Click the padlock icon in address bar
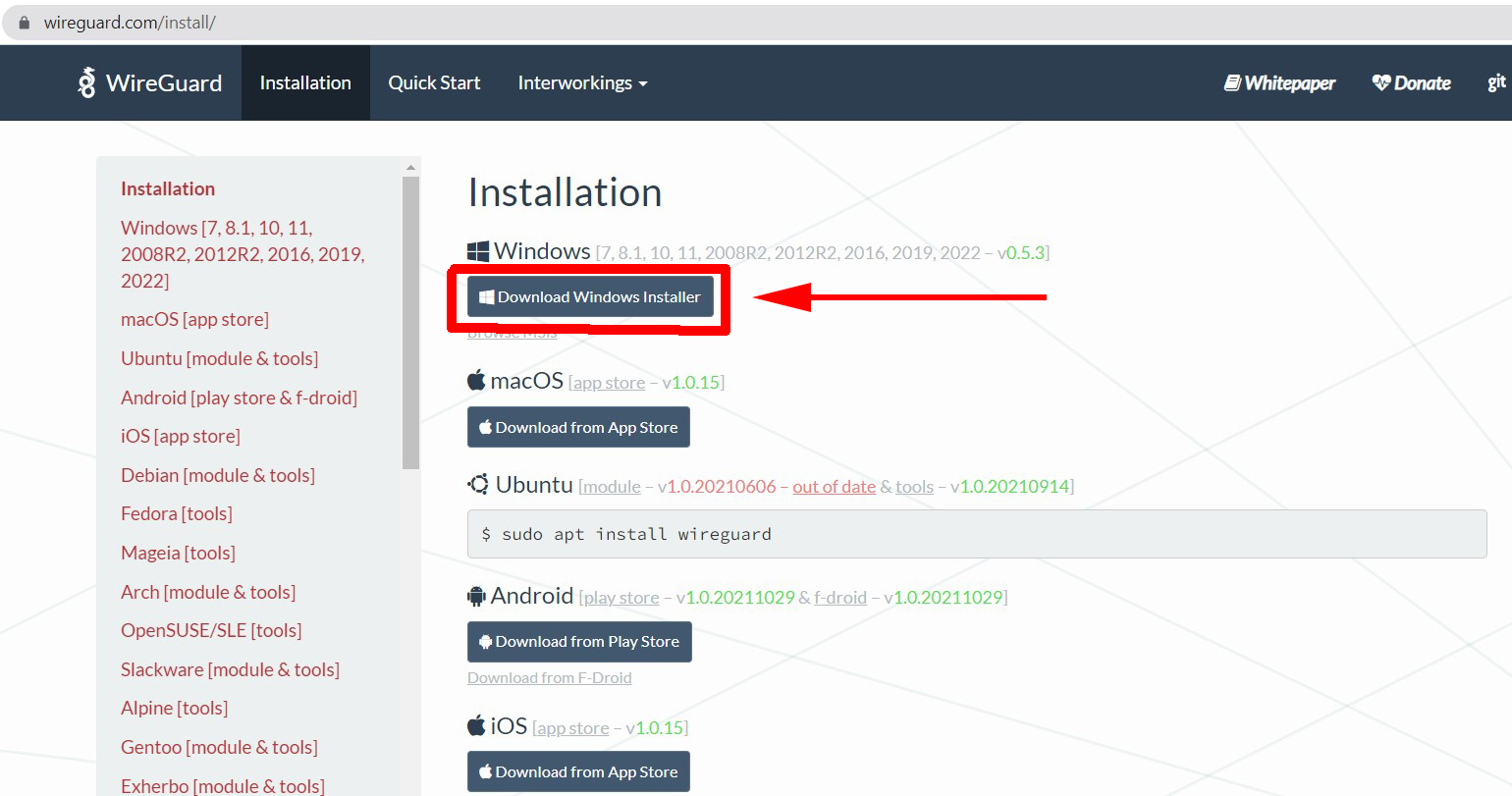Image resolution: width=1512 pixels, height=796 pixels. point(25,23)
